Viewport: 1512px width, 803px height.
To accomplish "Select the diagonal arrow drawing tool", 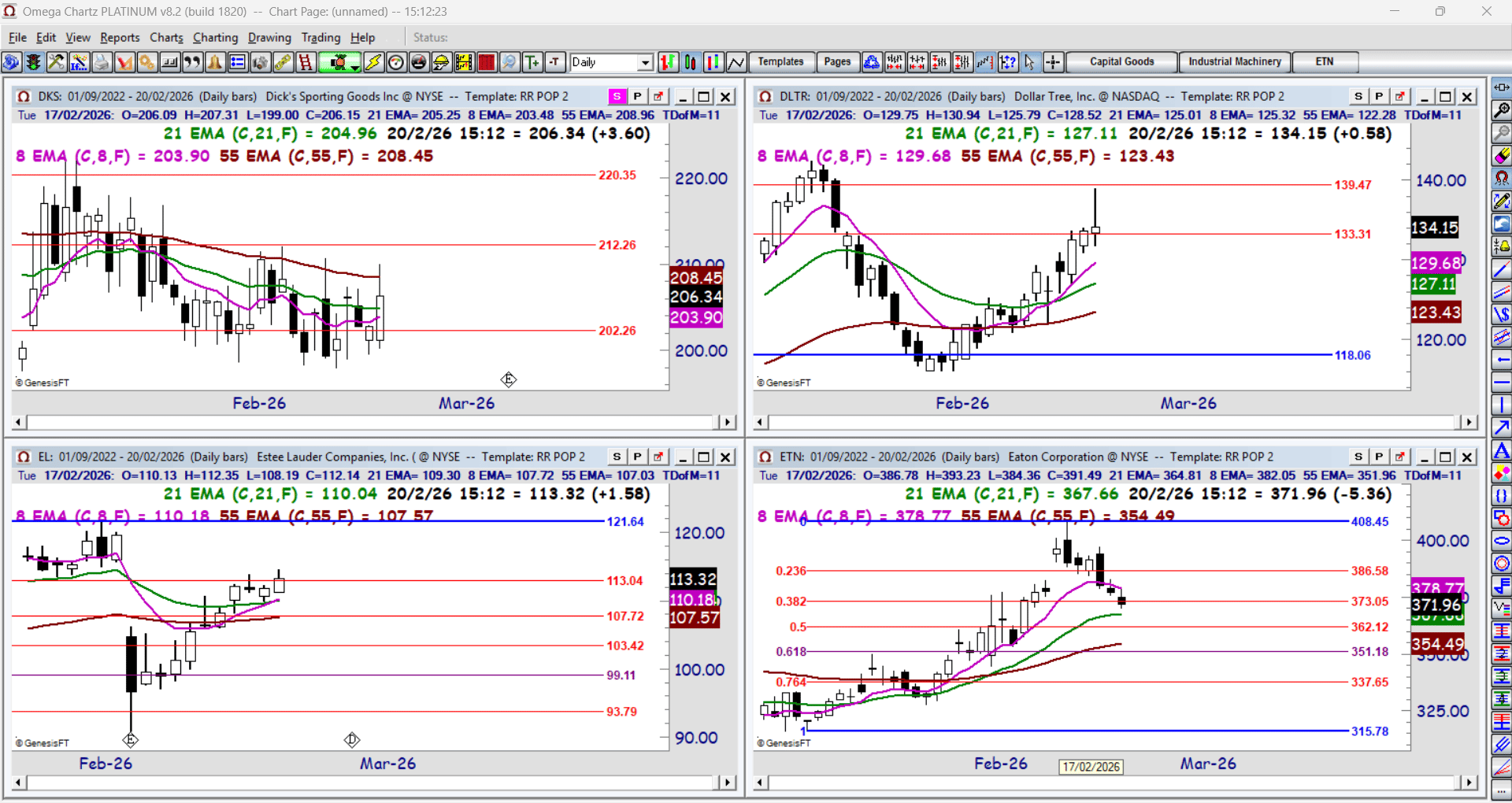I will [1502, 427].
